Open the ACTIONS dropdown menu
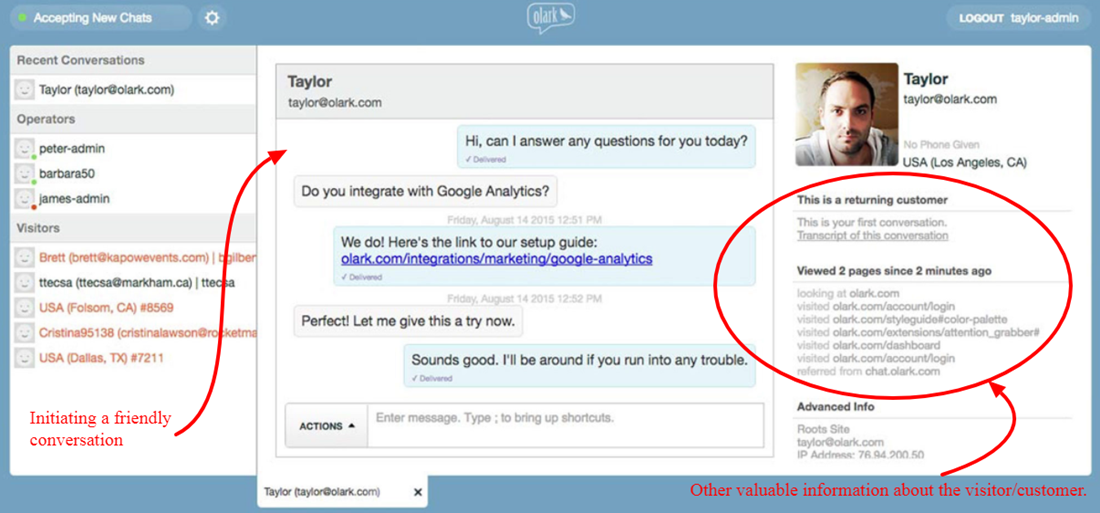The width and height of the screenshot is (1100, 513). click(326, 426)
